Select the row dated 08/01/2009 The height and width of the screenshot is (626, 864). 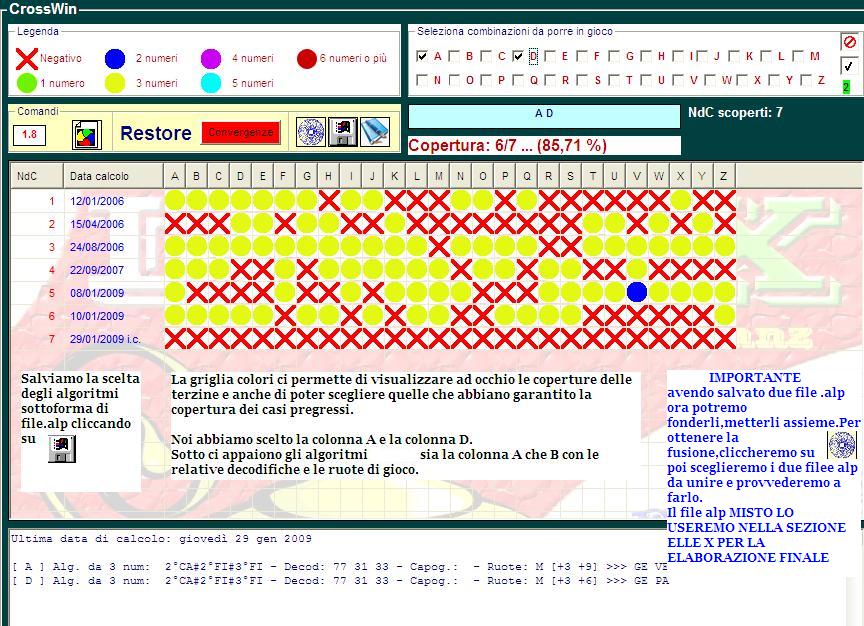tap(373, 293)
